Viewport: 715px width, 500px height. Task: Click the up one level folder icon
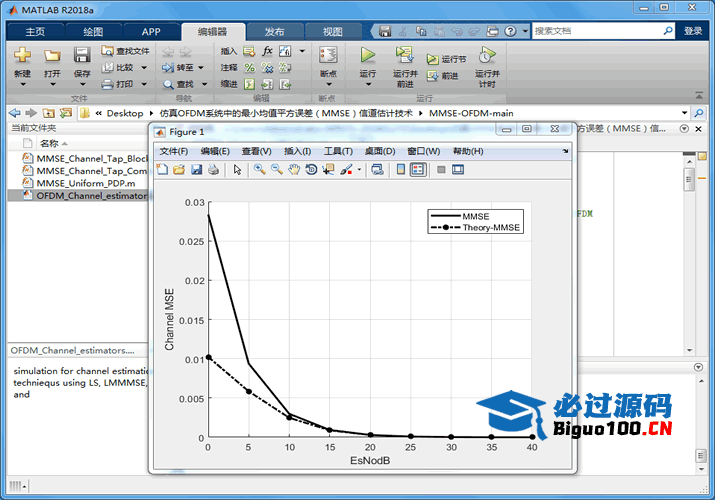48,113
